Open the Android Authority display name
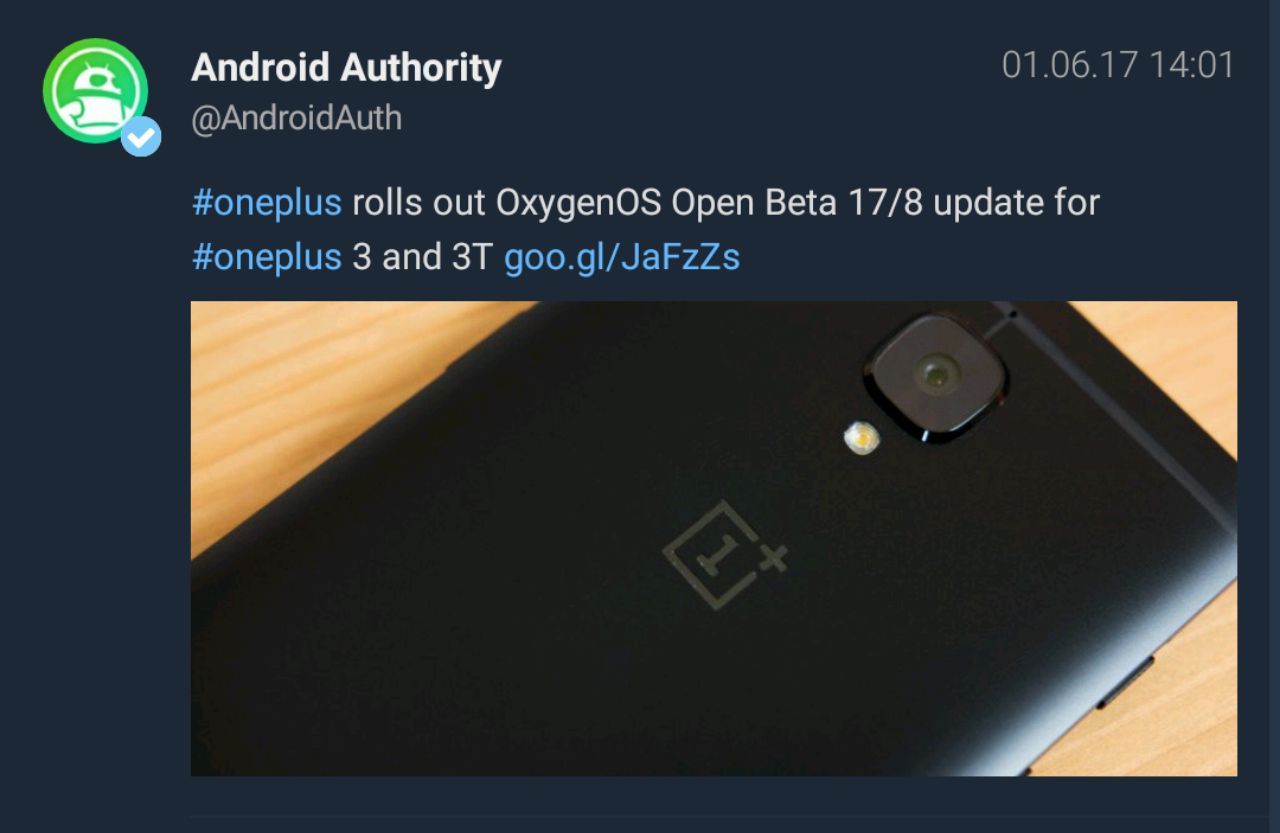 click(x=346, y=67)
